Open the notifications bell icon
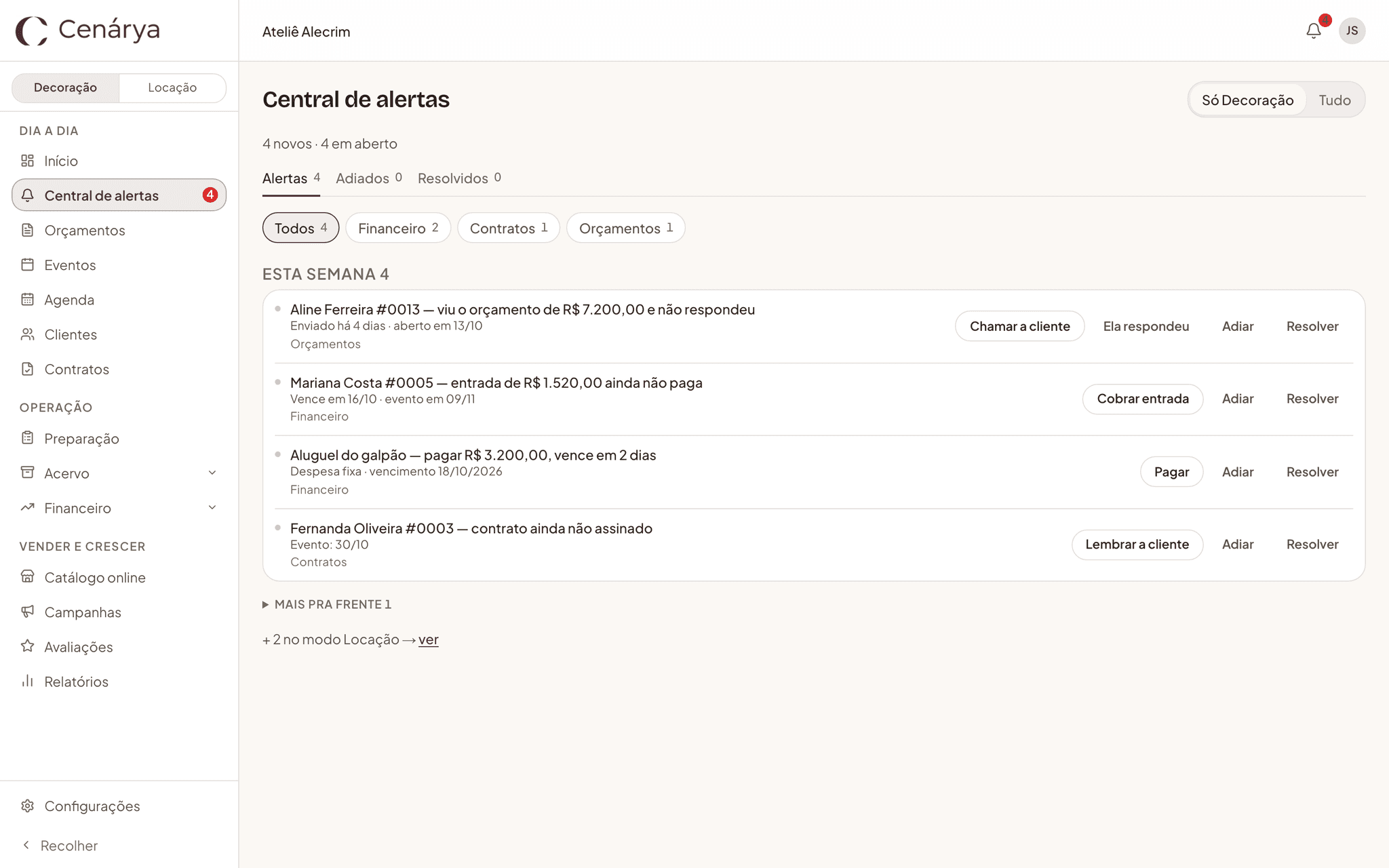The height and width of the screenshot is (868, 1389). (1314, 31)
